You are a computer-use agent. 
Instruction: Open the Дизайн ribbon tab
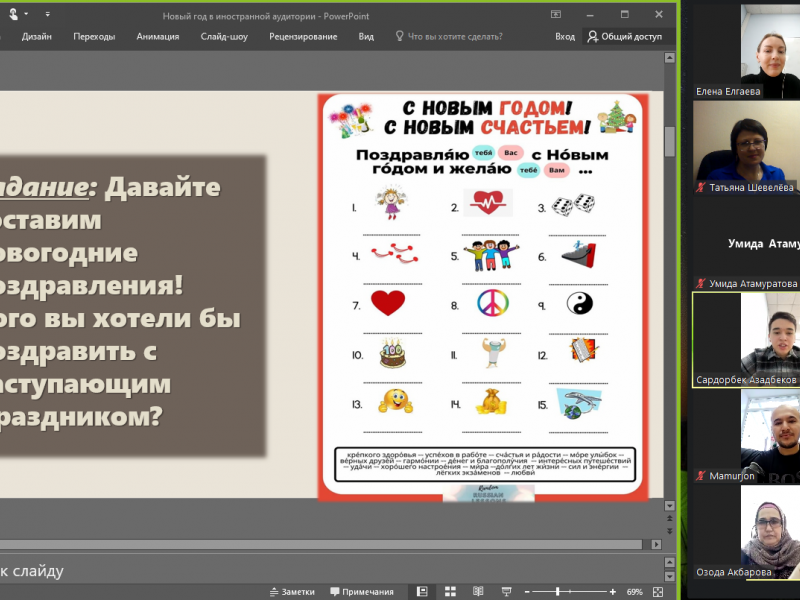(36, 36)
